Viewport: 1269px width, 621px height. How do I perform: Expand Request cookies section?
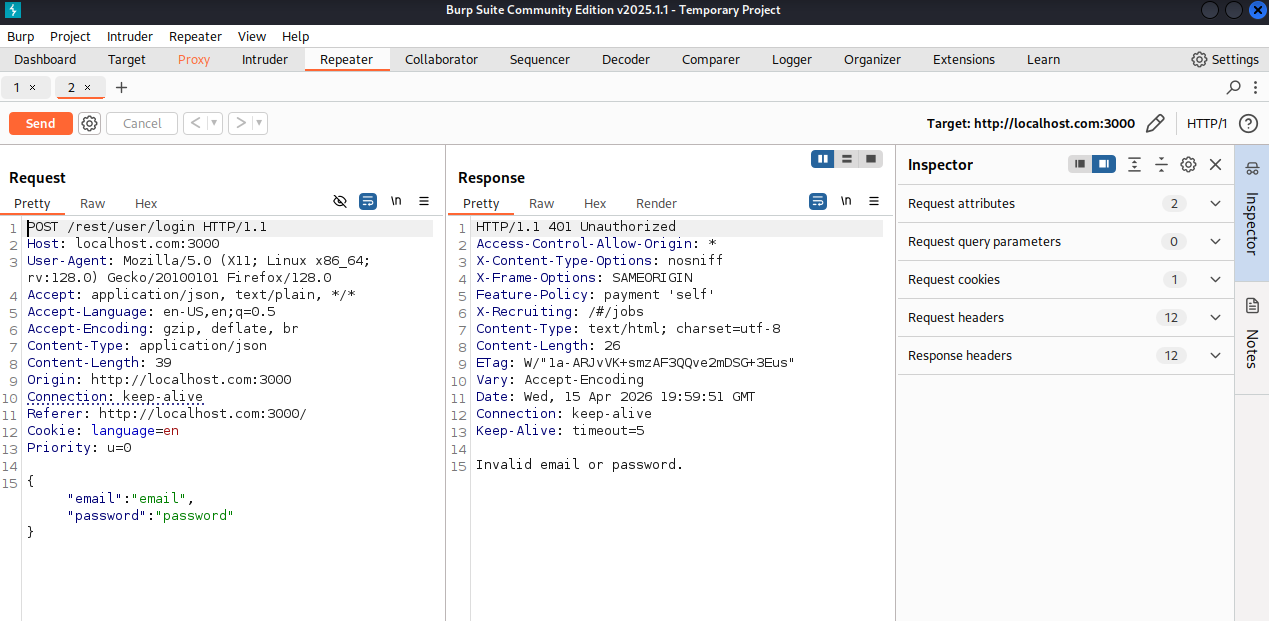click(x=1215, y=279)
